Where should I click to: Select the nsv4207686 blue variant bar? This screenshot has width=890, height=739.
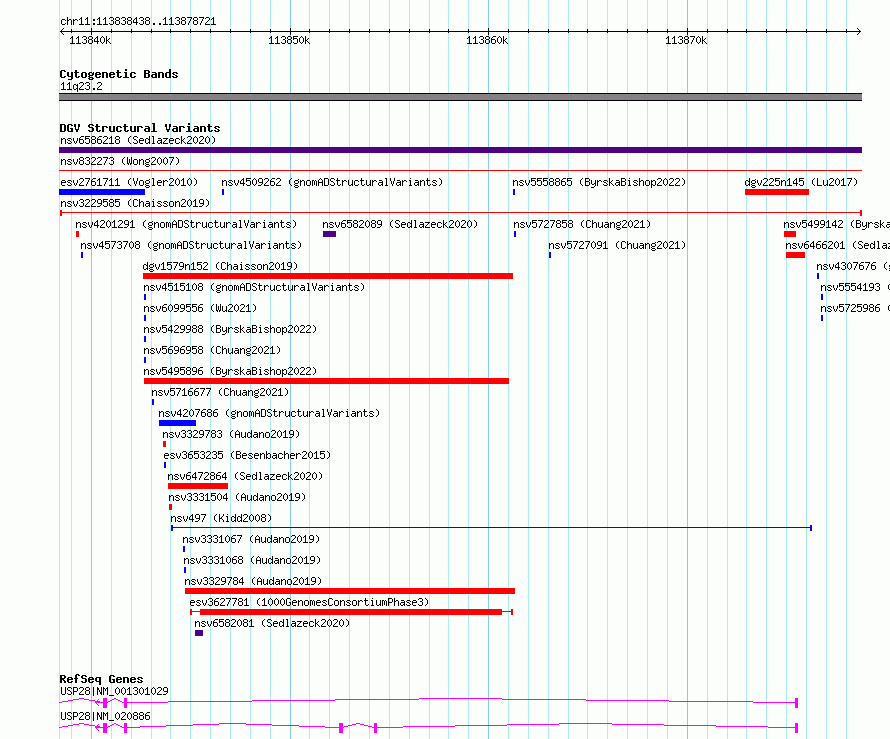coord(178,423)
